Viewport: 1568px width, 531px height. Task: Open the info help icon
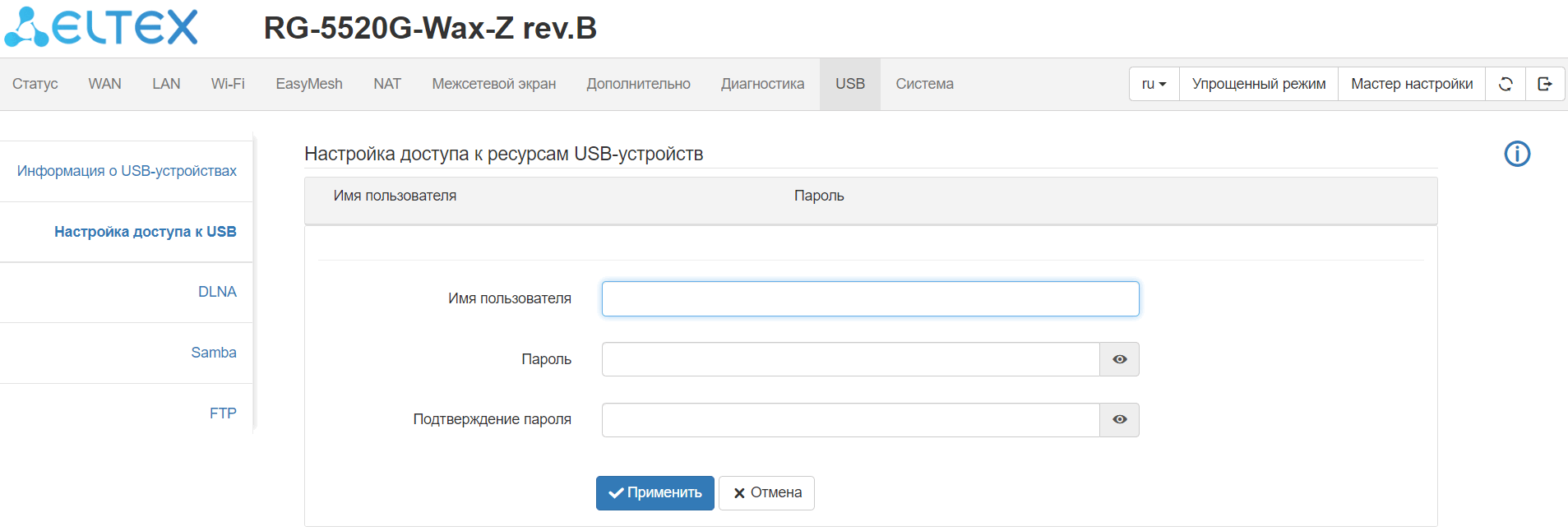tap(1517, 154)
